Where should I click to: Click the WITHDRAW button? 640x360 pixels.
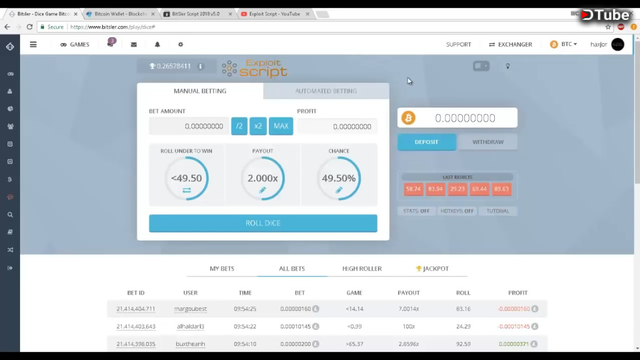click(488, 142)
